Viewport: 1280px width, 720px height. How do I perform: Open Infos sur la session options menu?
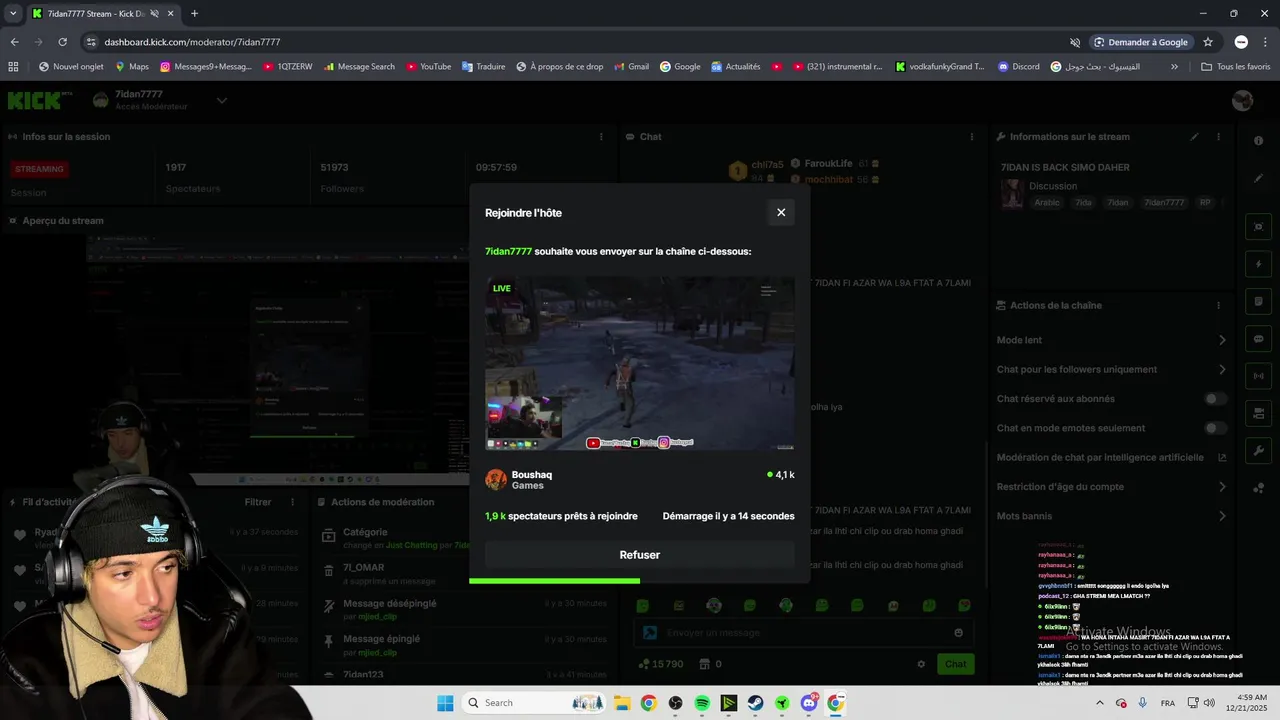[x=601, y=137]
